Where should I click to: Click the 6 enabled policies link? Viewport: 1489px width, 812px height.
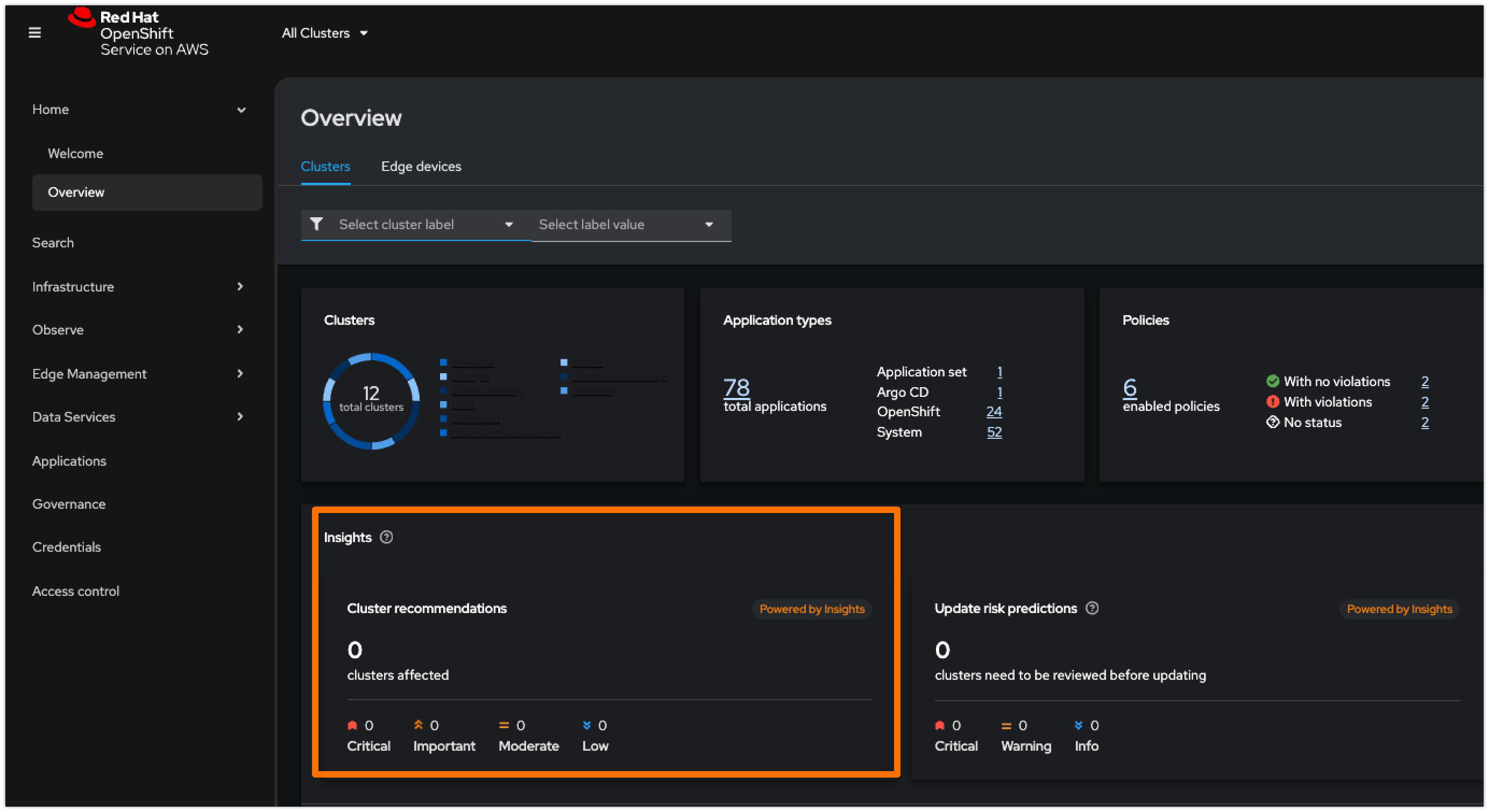[x=1130, y=387]
